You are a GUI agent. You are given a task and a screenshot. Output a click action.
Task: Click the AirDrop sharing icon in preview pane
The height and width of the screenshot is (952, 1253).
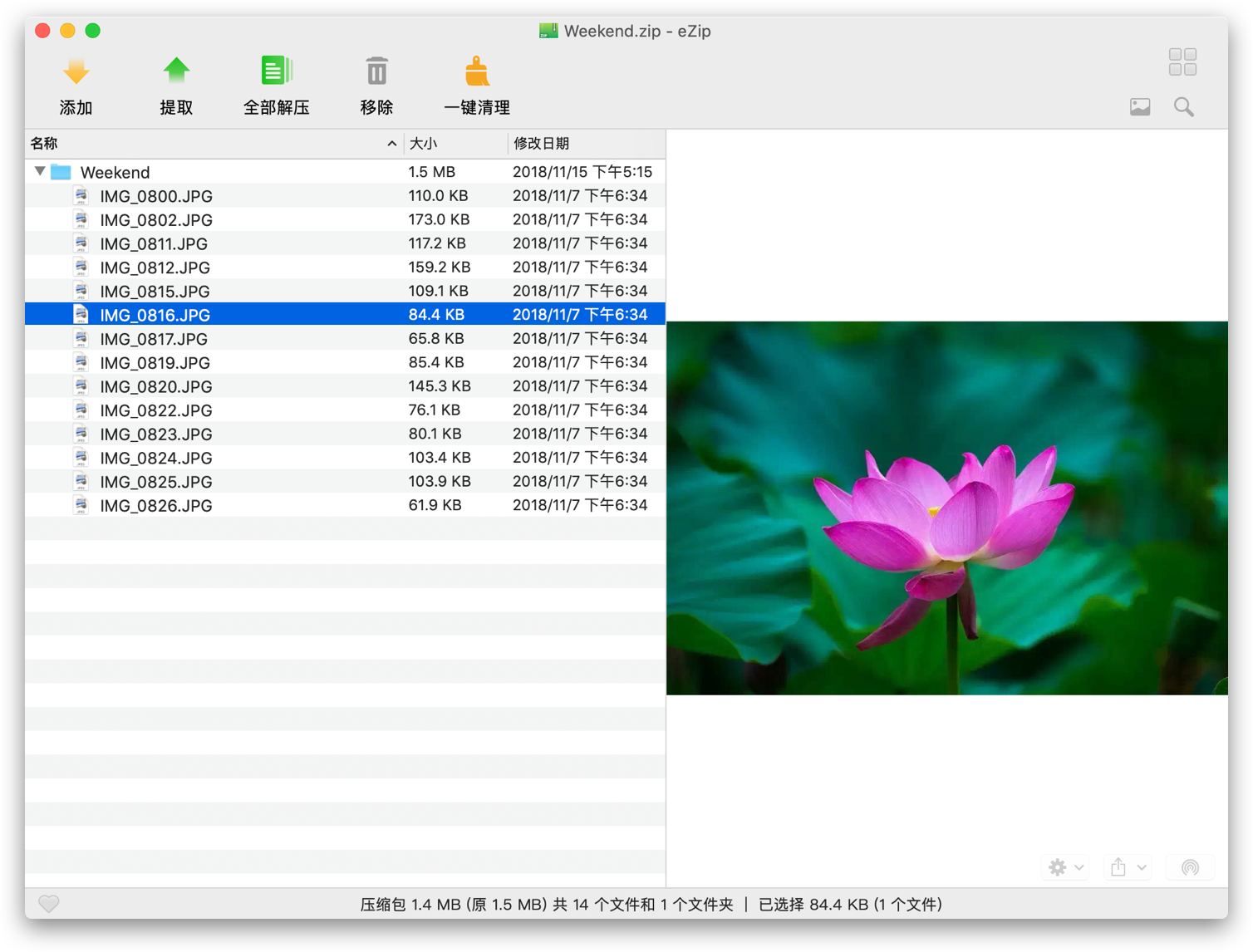pyautogui.click(x=1189, y=866)
